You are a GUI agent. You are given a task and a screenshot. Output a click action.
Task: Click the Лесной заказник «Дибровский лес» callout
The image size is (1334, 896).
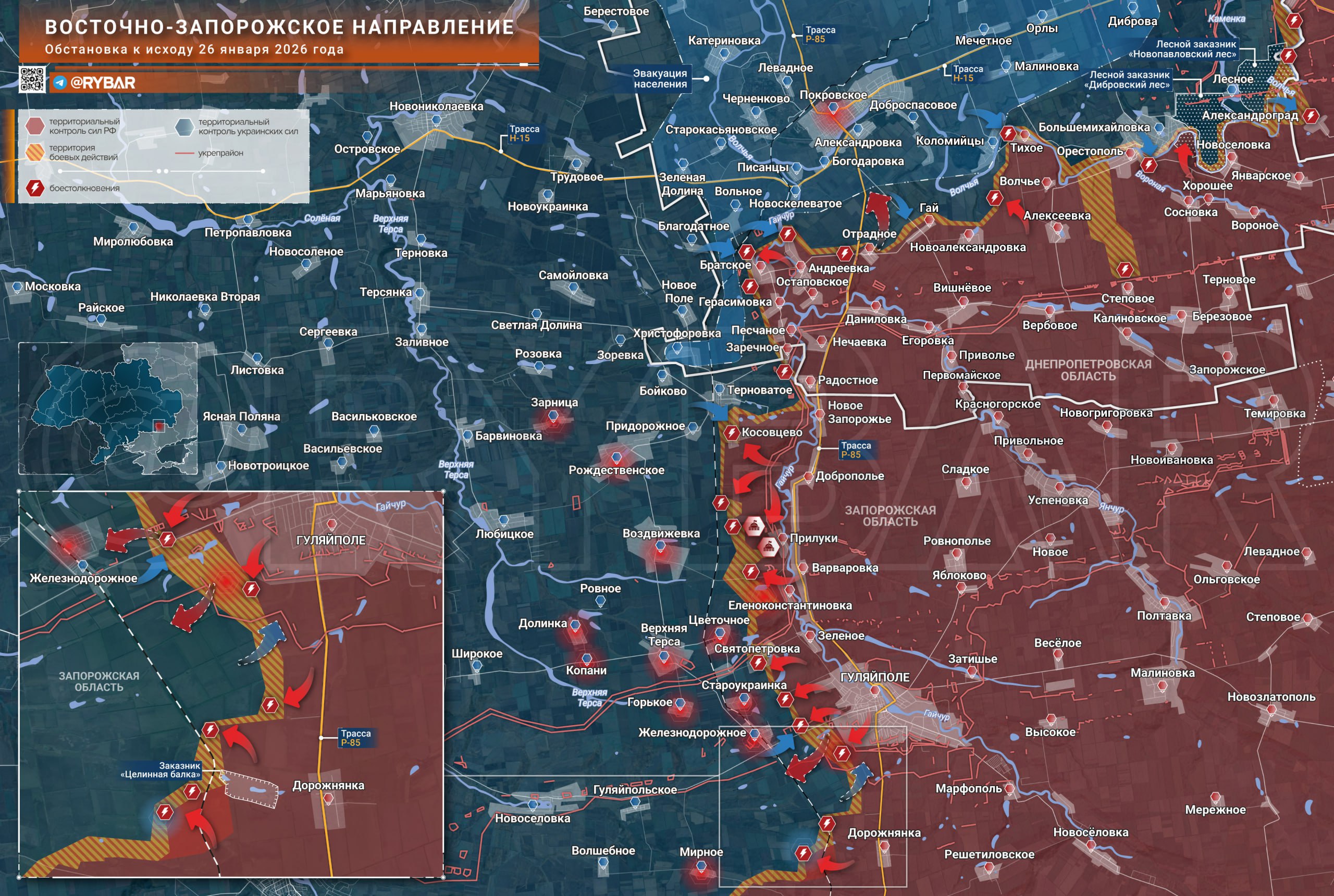click(x=1127, y=79)
